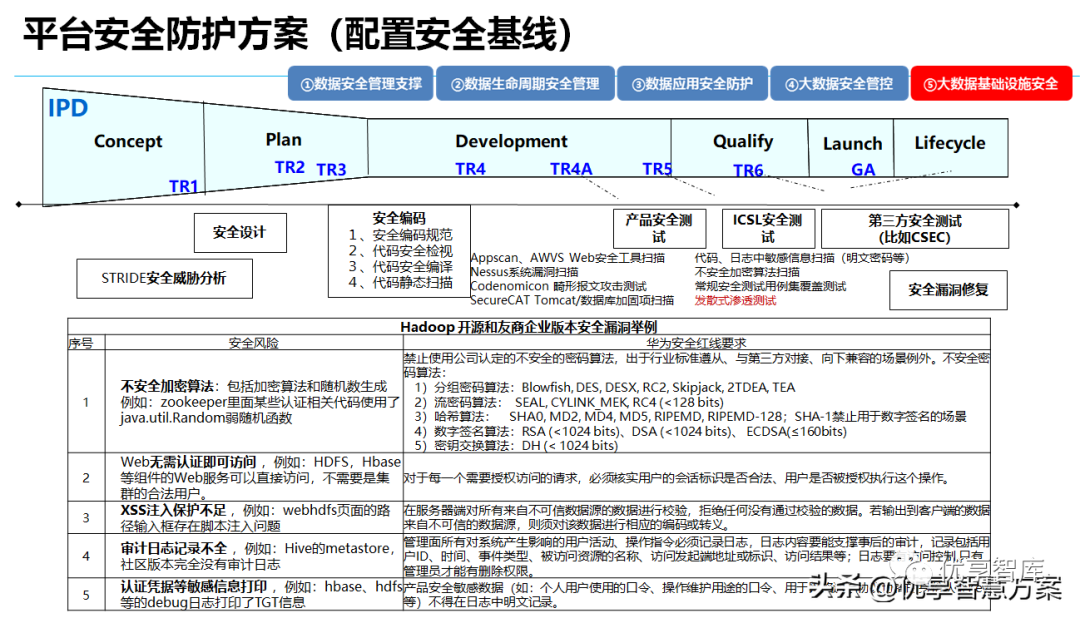Select the red ⑤大数据基础设施安全 tab
The height and width of the screenshot is (618, 1080).
pos(990,84)
